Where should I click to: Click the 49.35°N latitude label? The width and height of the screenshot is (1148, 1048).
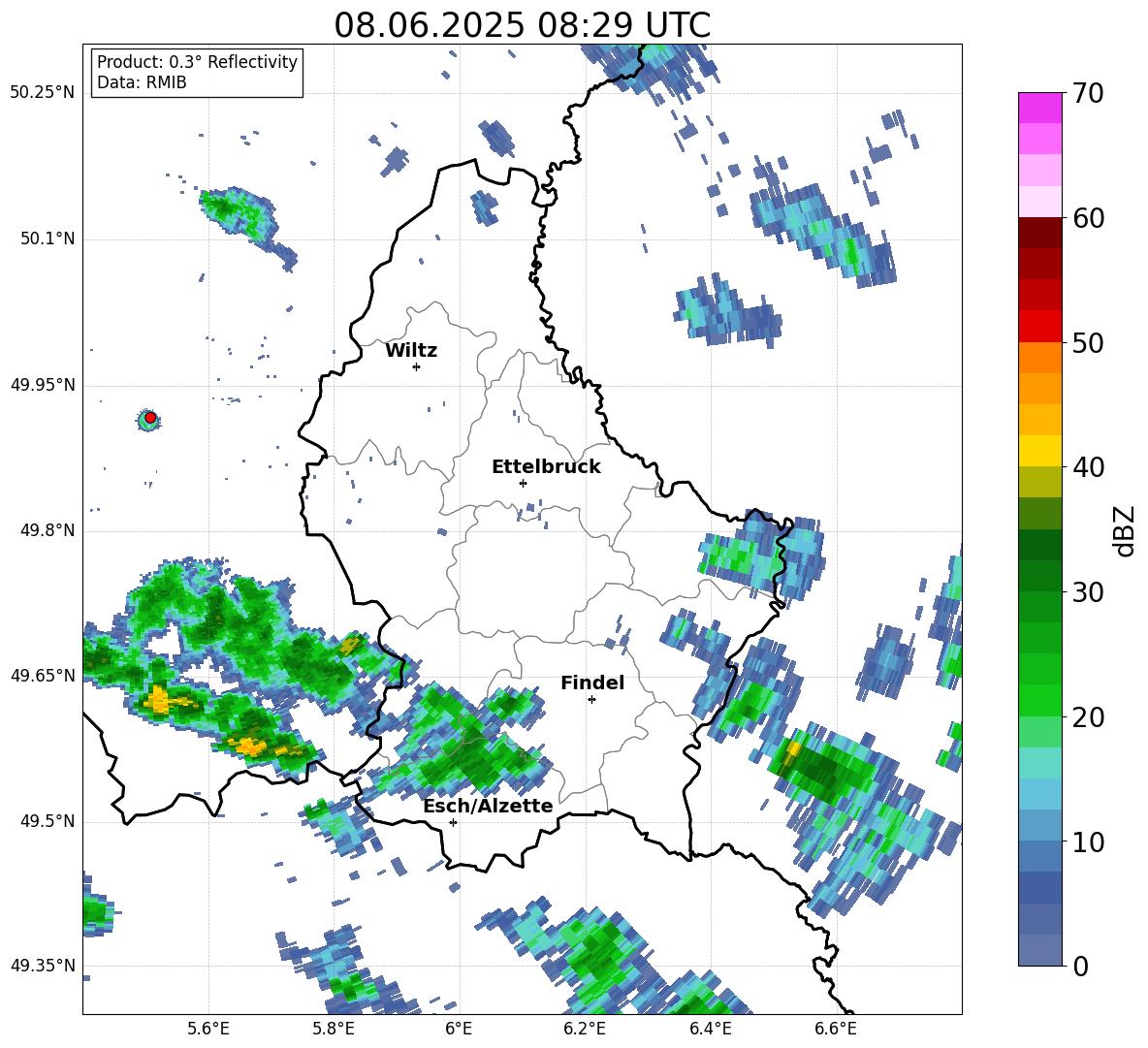pyautogui.click(x=43, y=966)
